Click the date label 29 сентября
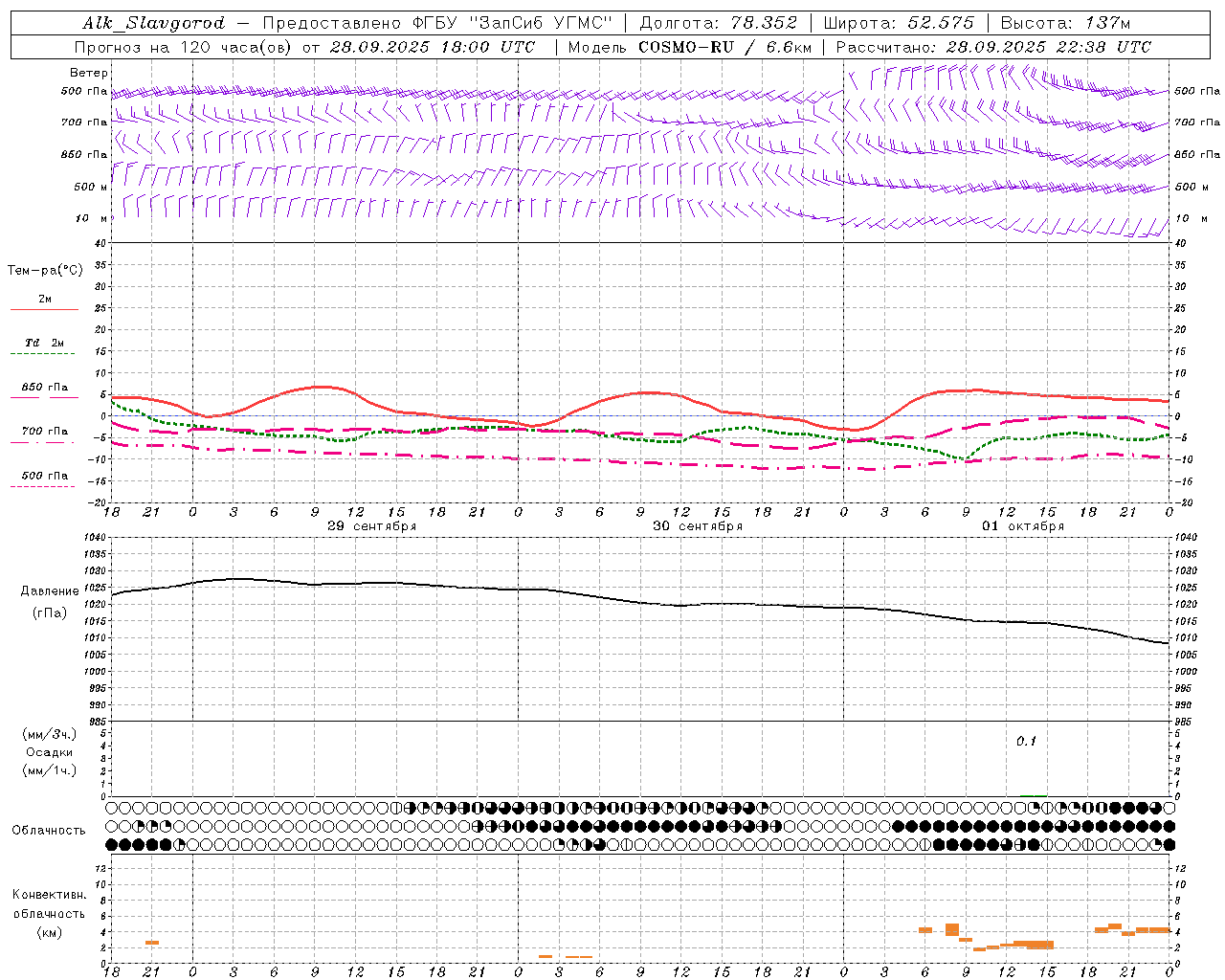Image resolution: width=1225 pixels, height=980 pixels. (x=371, y=526)
